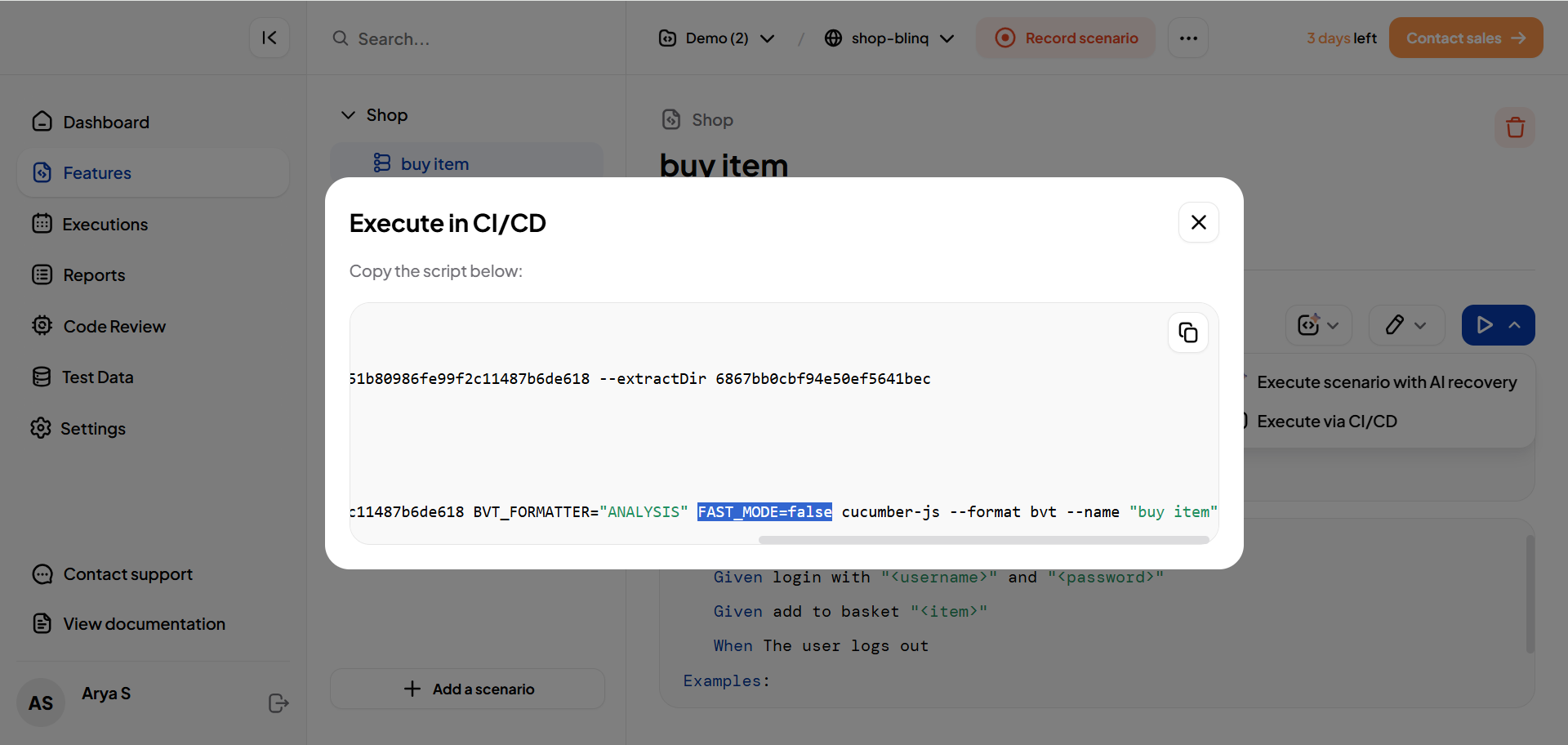Copy the CI/CD script to clipboard

pos(1187,332)
